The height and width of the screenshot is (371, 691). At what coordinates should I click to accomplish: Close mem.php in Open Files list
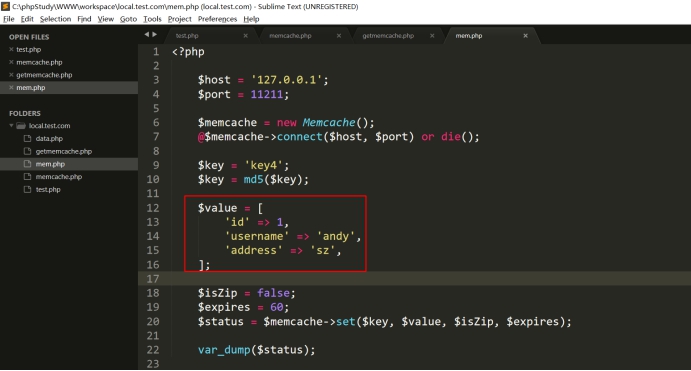click(x=11, y=88)
